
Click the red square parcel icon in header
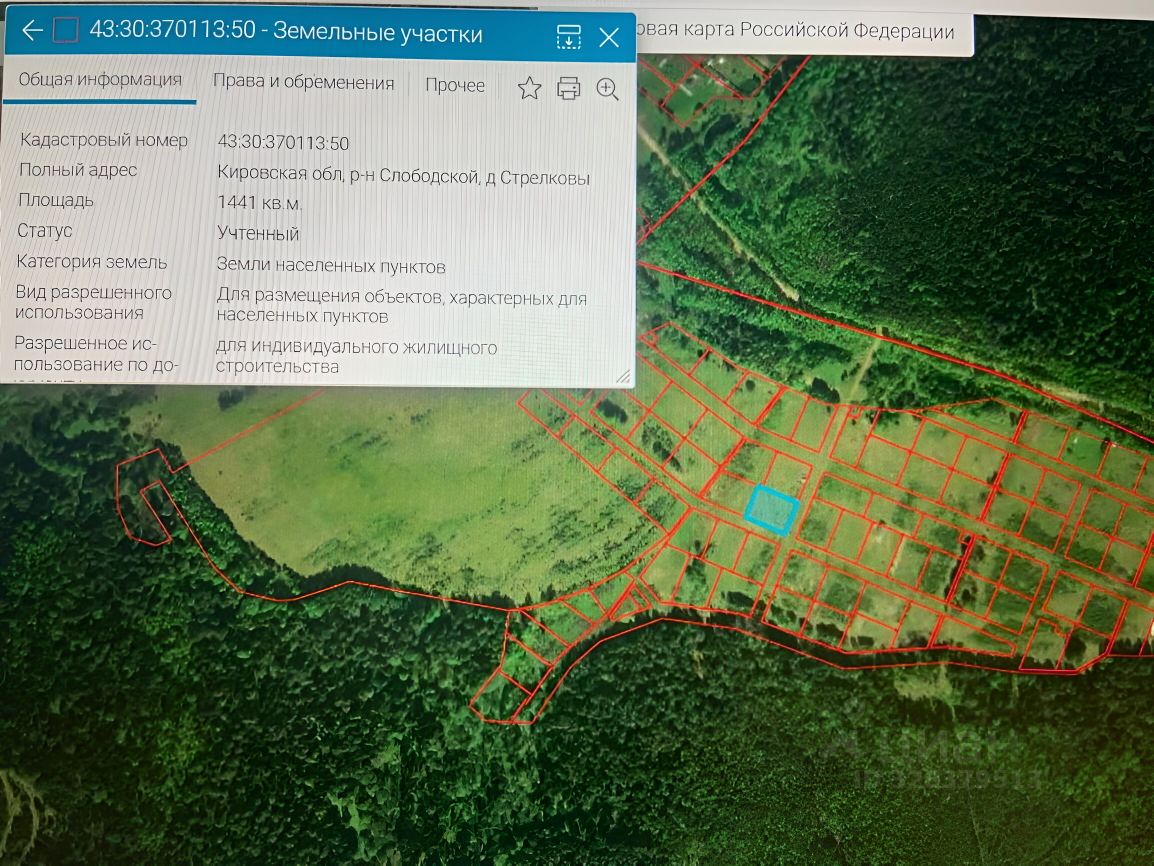66,30
